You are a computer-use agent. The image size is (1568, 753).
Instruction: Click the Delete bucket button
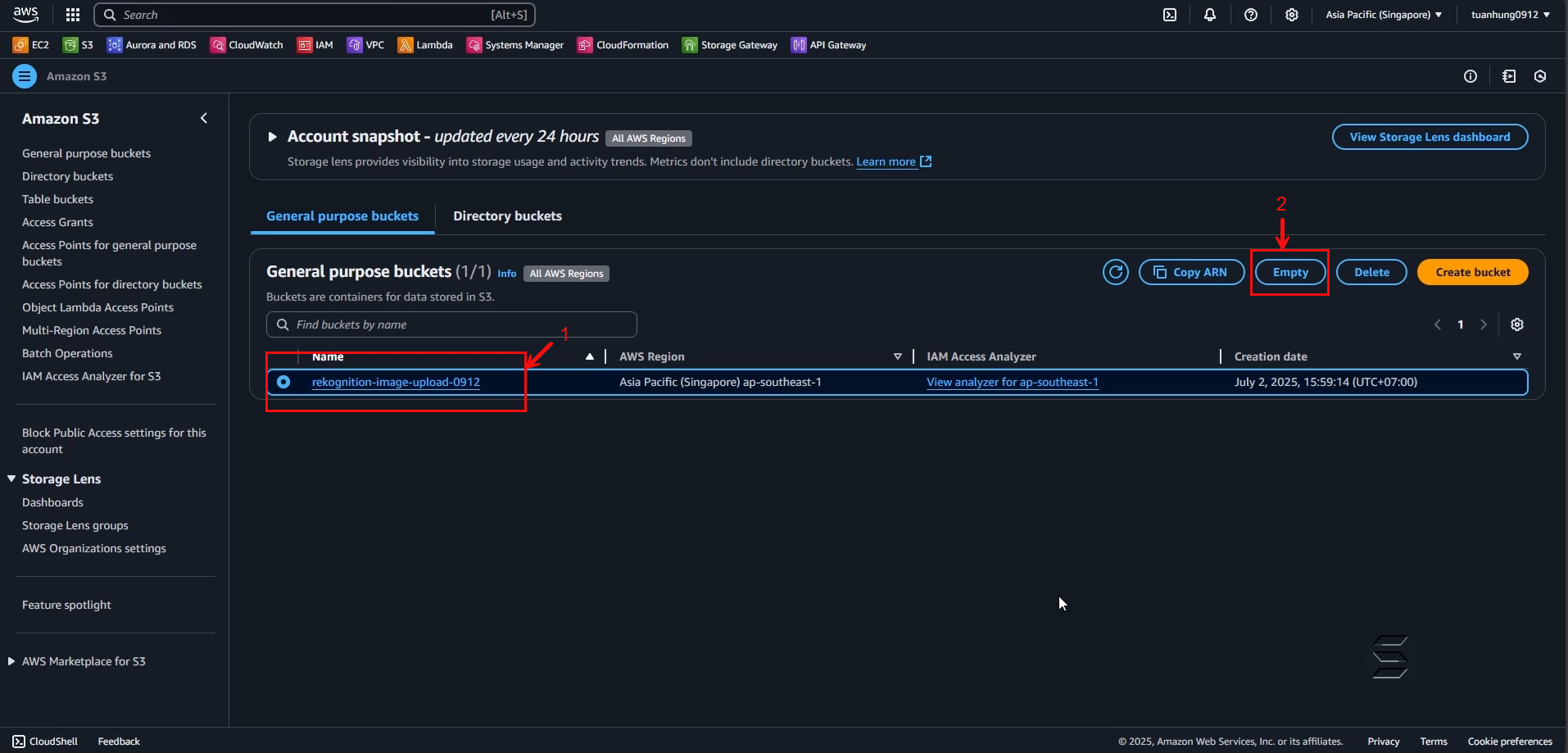[1371, 272]
